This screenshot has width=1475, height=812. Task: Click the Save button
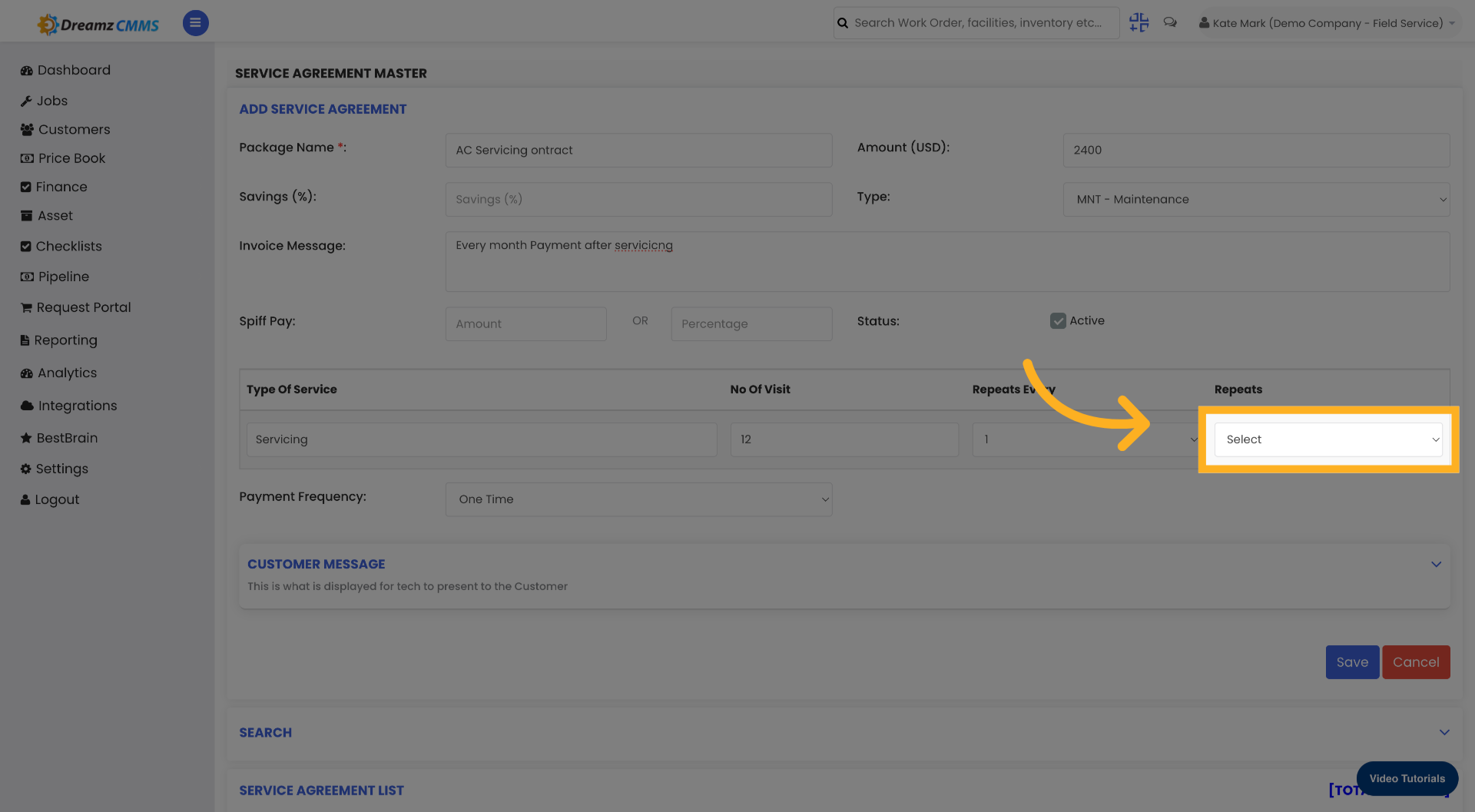[1352, 661]
